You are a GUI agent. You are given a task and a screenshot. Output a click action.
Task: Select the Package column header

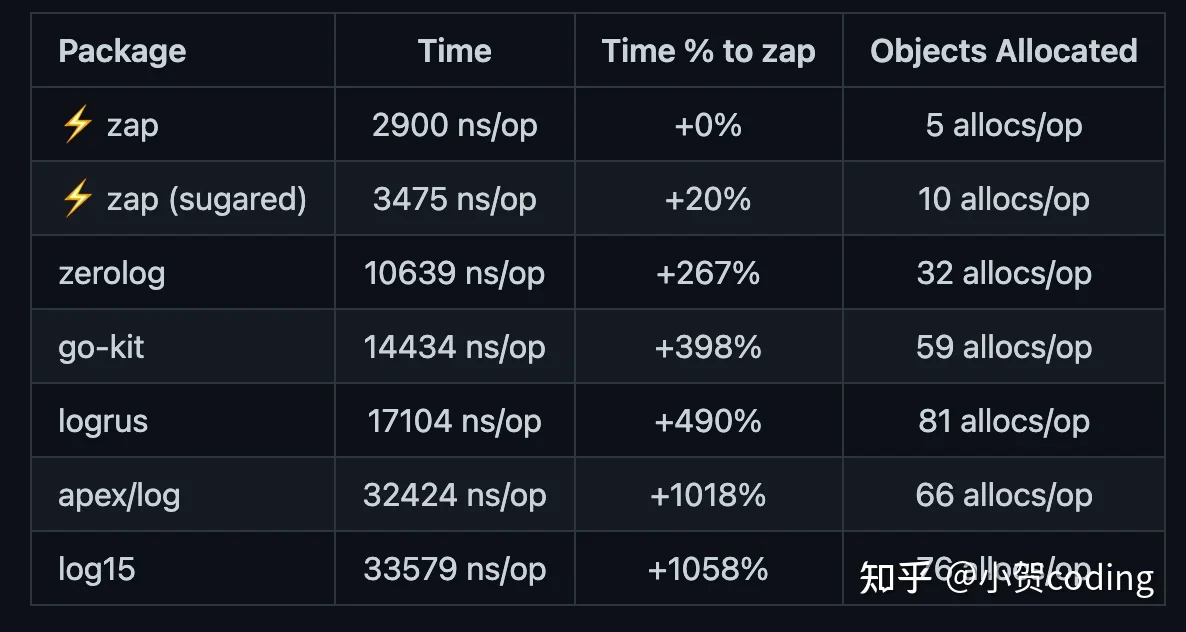(122, 51)
